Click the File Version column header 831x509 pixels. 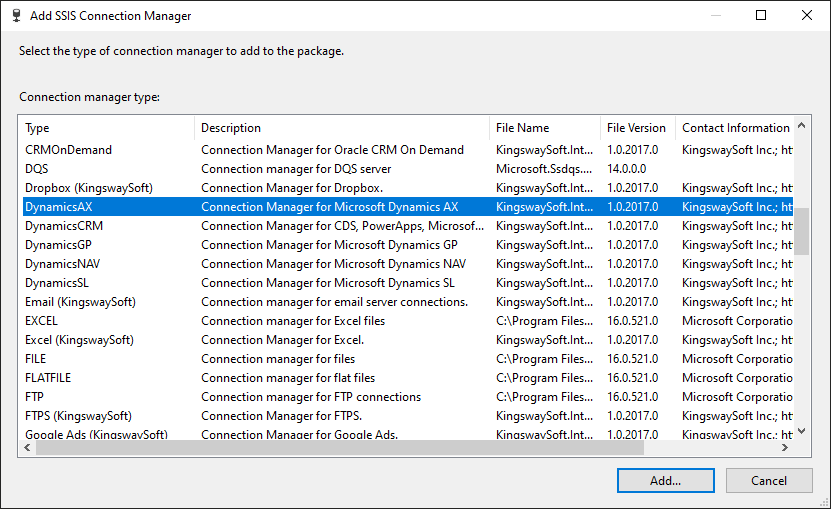point(638,128)
